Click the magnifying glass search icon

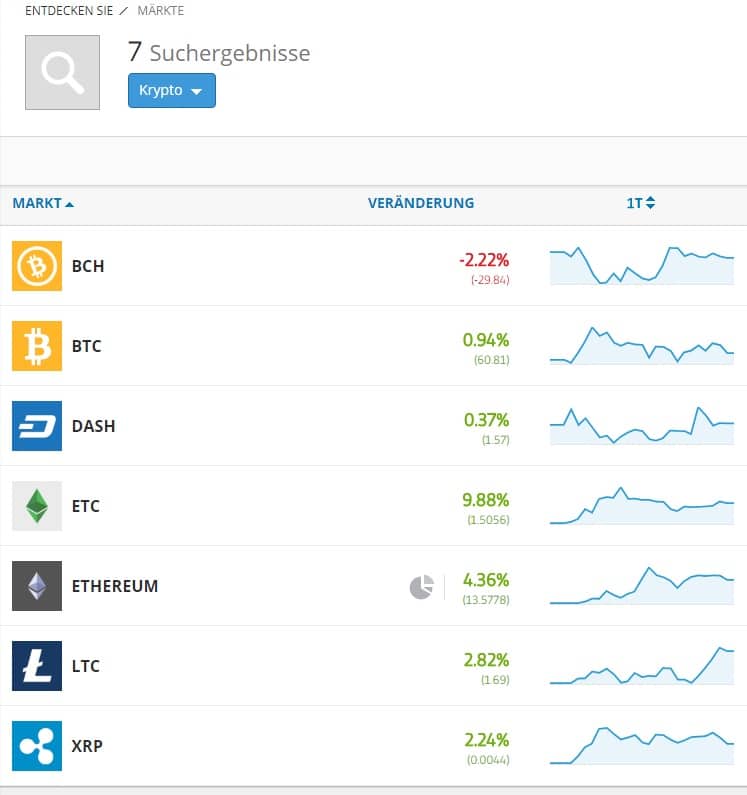tap(62, 73)
